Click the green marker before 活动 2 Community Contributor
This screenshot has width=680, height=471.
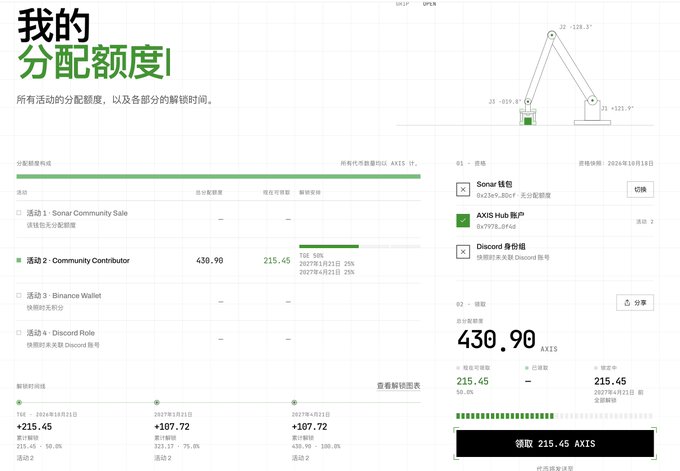19,260
